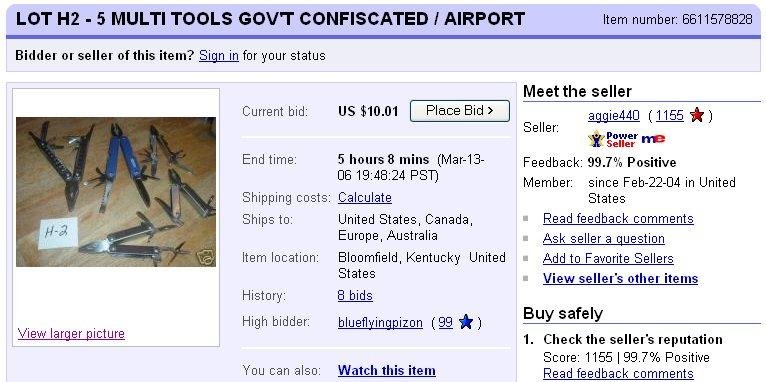
Task: Open the Sign in link
Action: (x=219, y=56)
